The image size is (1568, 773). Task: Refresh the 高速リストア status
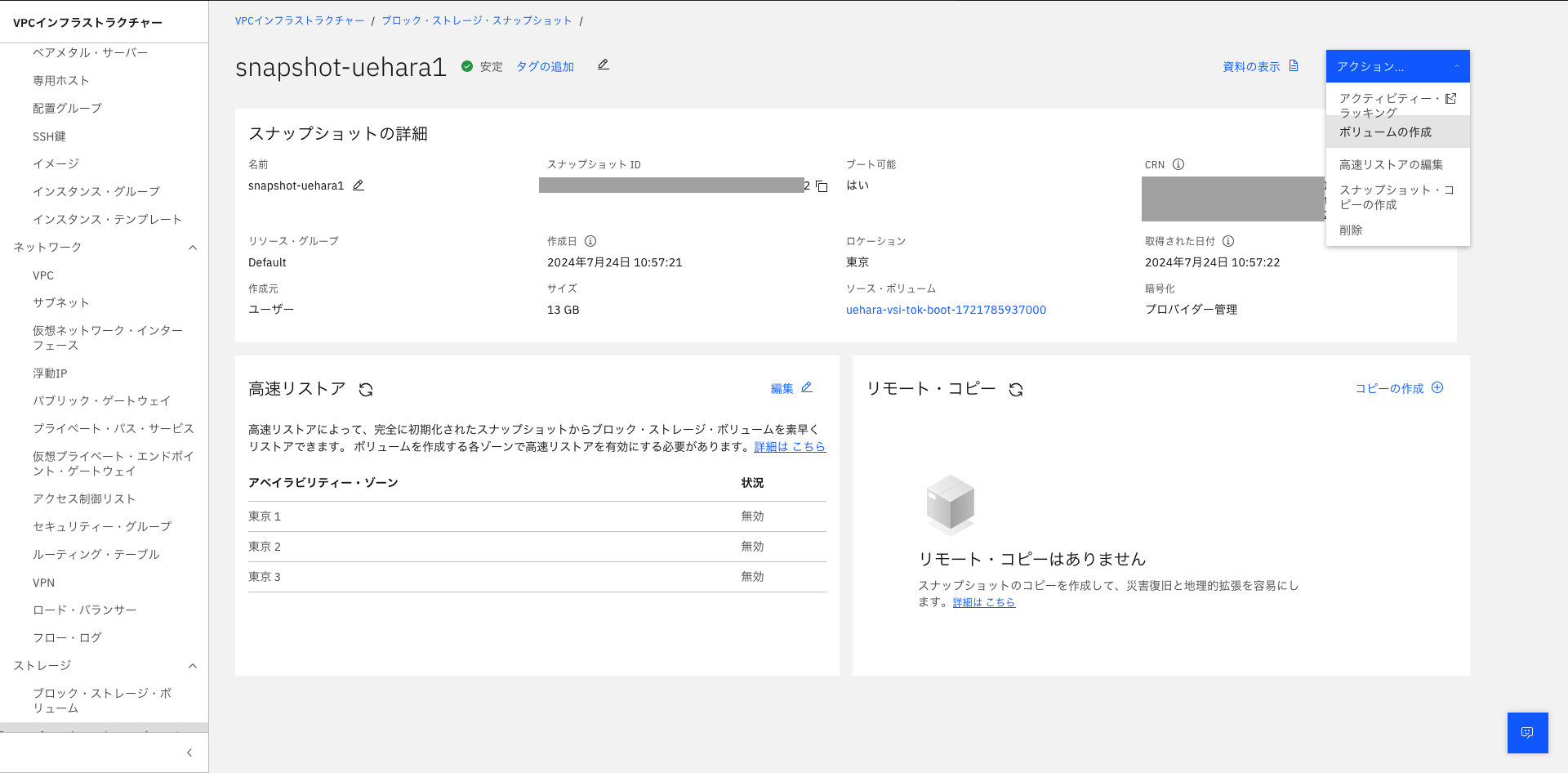click(x=367, y=389)
